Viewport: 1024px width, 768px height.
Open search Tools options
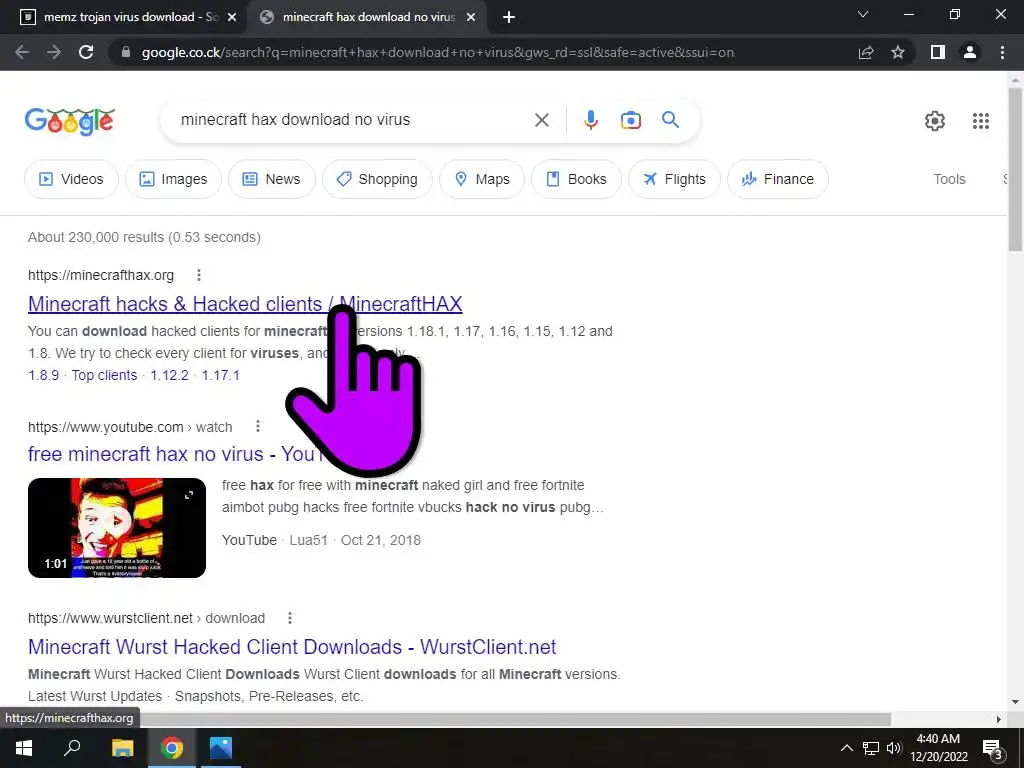point(949,179)
